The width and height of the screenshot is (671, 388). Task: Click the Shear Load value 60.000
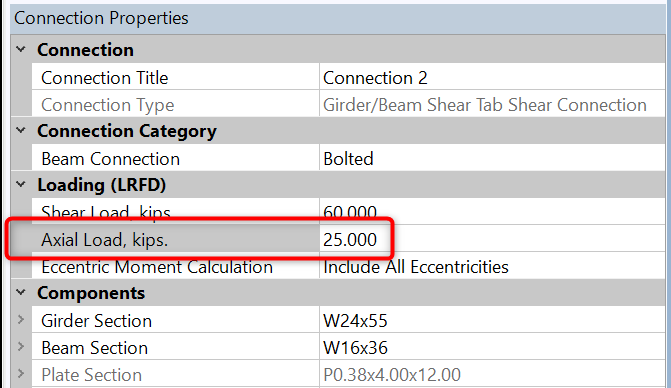[x=350, y=213]
